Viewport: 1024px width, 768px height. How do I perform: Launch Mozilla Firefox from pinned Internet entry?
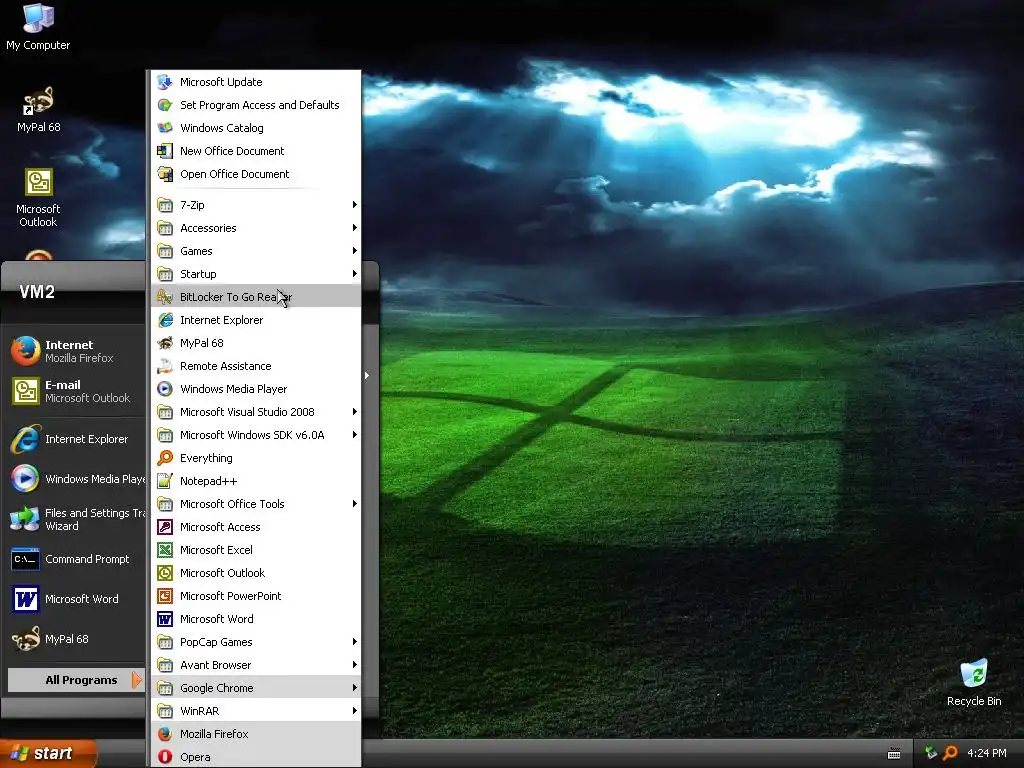pos(77,351)
